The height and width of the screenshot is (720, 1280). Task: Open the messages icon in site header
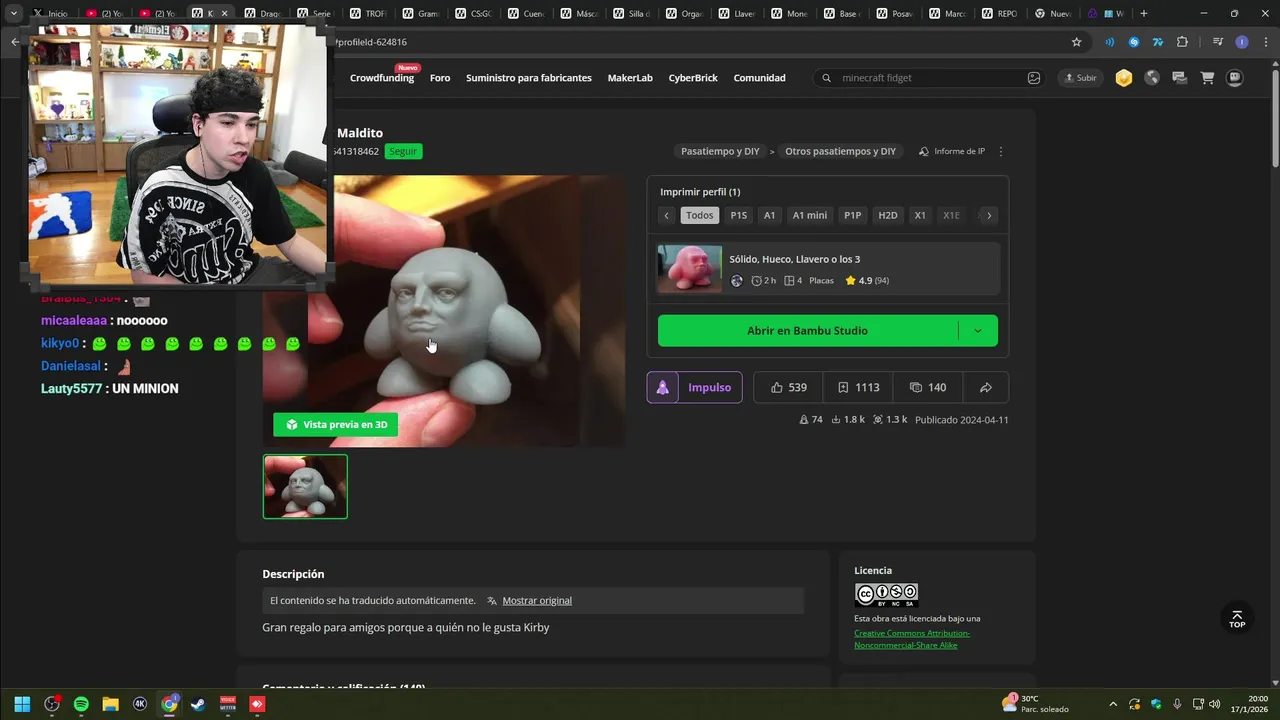coord(1179,78)
